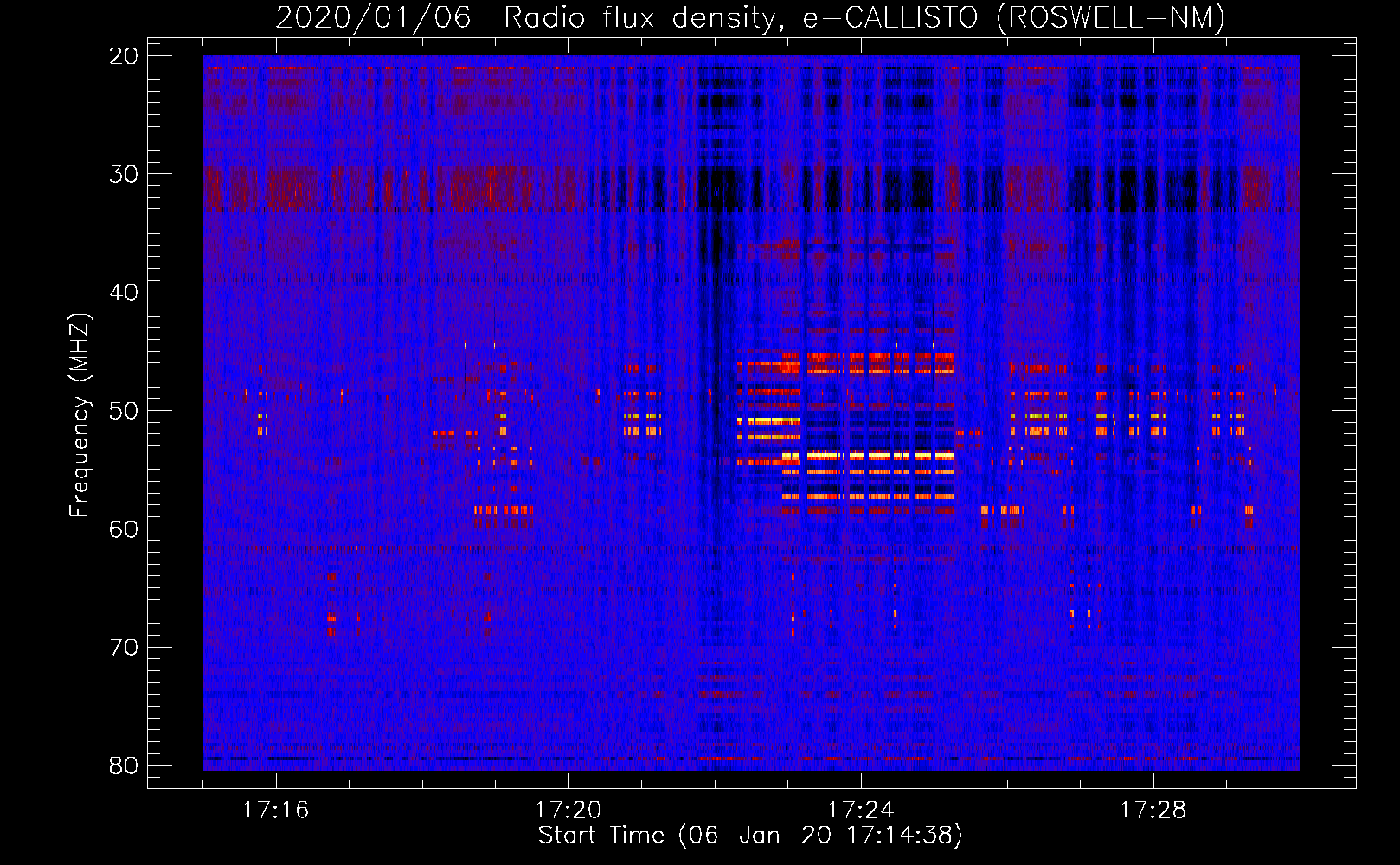Click the time axis label "17:20"
The height and width of the screenshot is (865, 1400).
[x=568, y=811]
